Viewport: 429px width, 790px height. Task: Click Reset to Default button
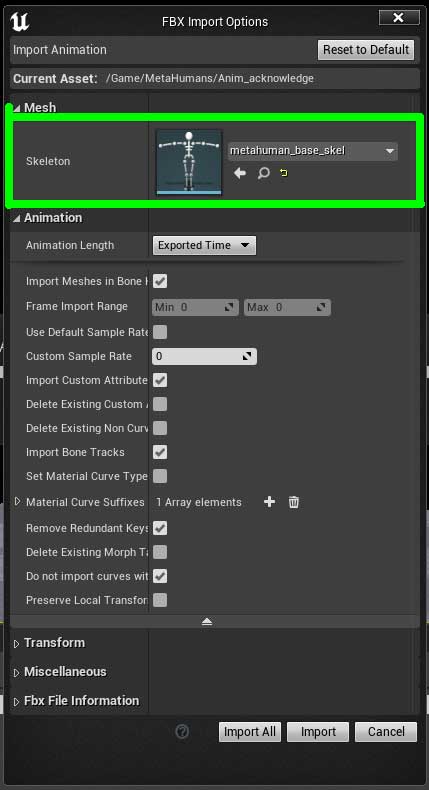(x=366, y=50)
